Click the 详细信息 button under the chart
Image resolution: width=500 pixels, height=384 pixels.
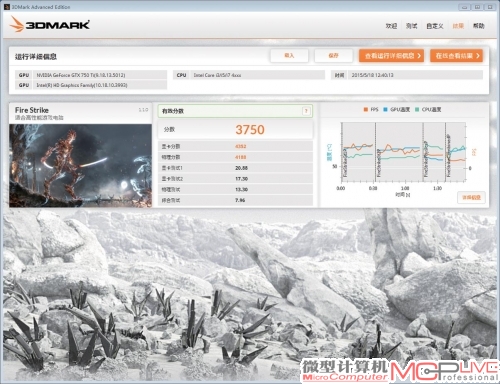point(471,197)
